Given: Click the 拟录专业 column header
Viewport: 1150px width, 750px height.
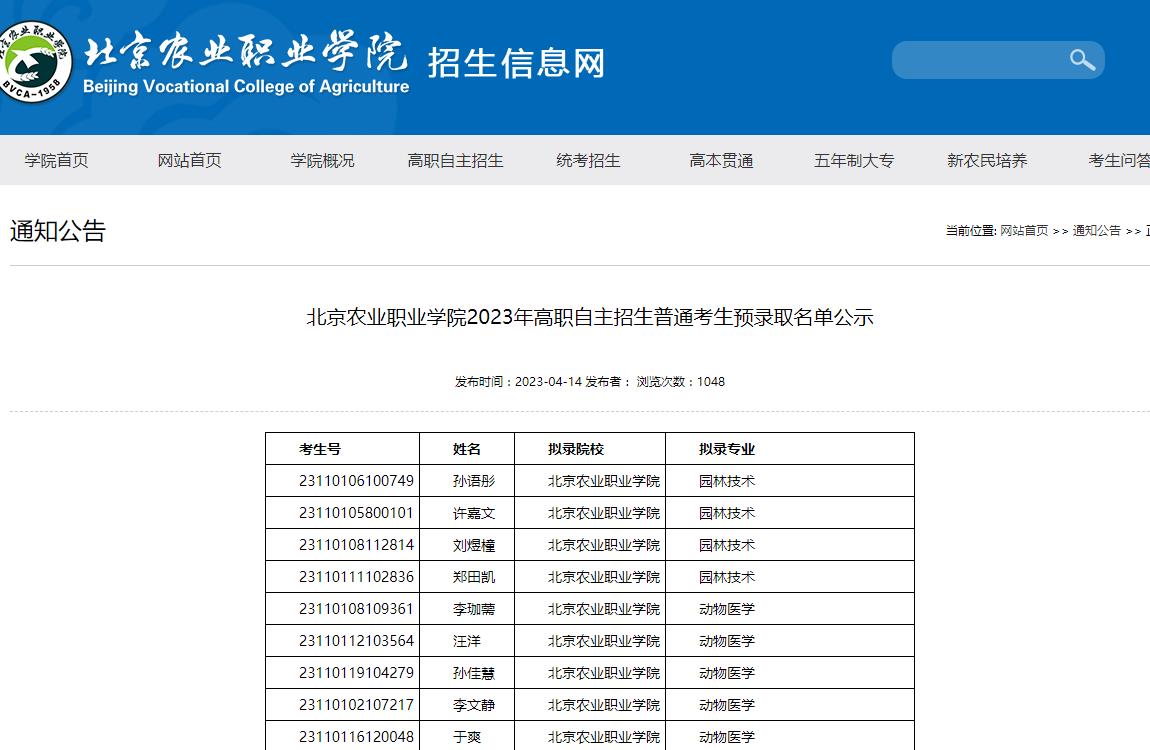Looking at the screenshot, I should click(x=727, y=449).
